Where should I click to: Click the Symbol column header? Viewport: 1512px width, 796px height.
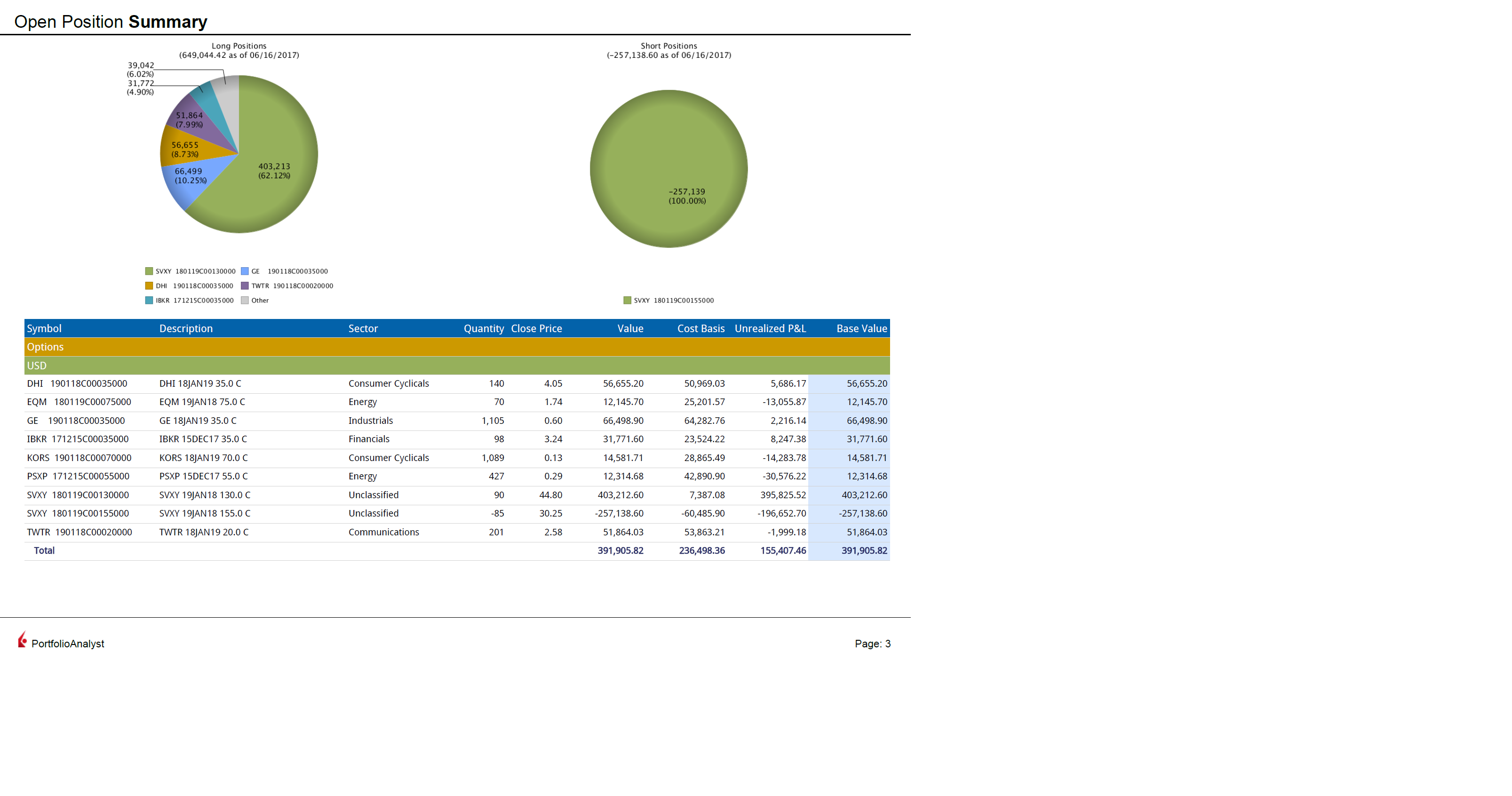[44, 329]
